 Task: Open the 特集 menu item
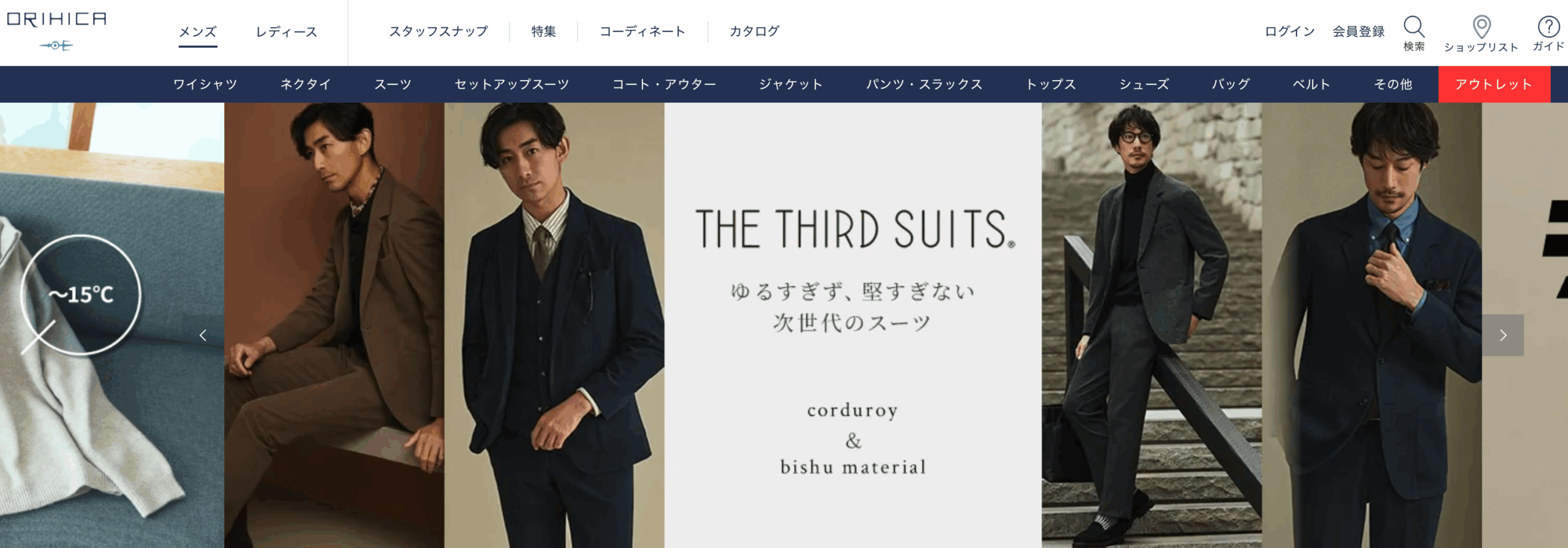pos(543,31)
